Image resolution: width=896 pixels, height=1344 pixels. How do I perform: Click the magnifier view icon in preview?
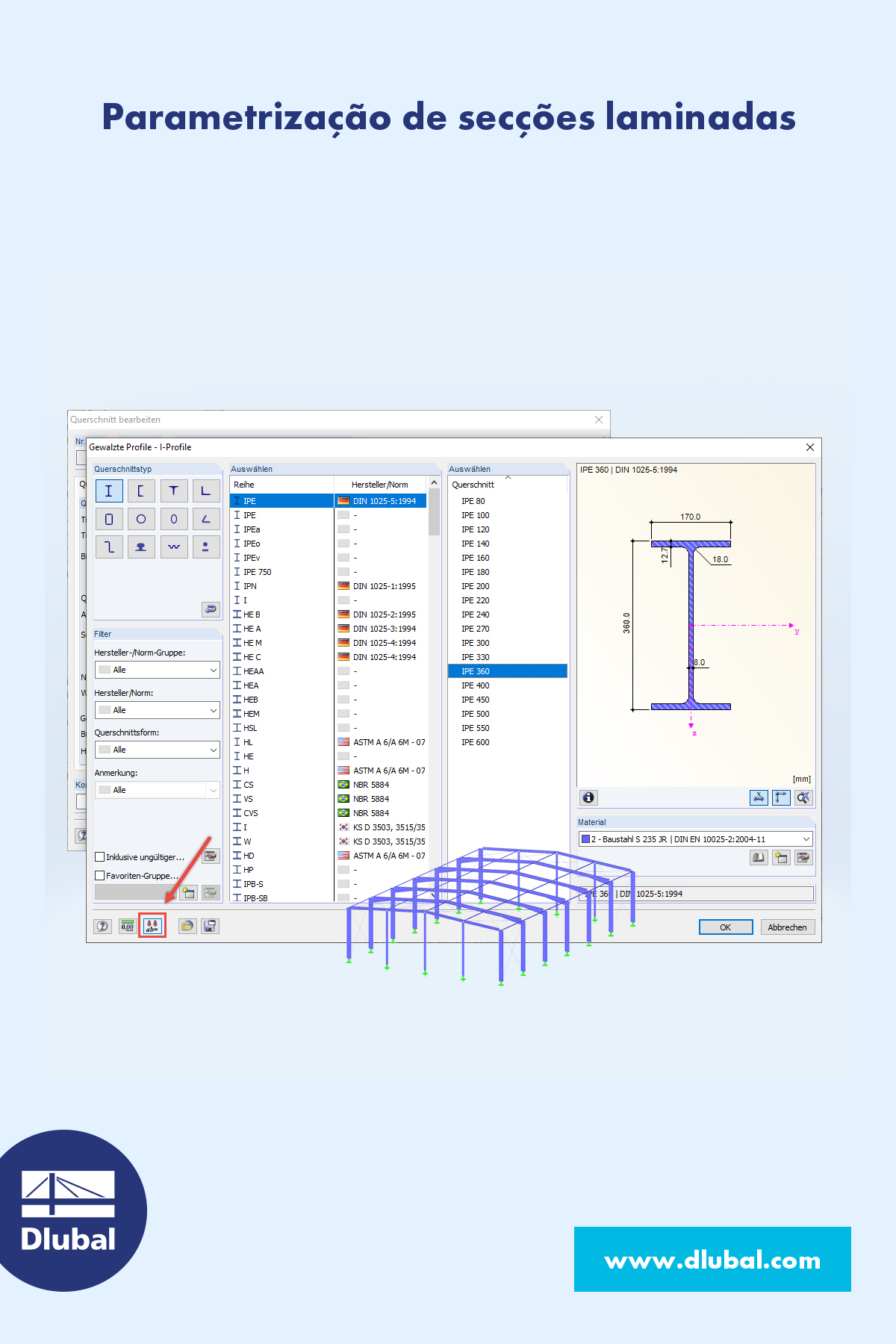pyautogui.click(x=803, y=797)
